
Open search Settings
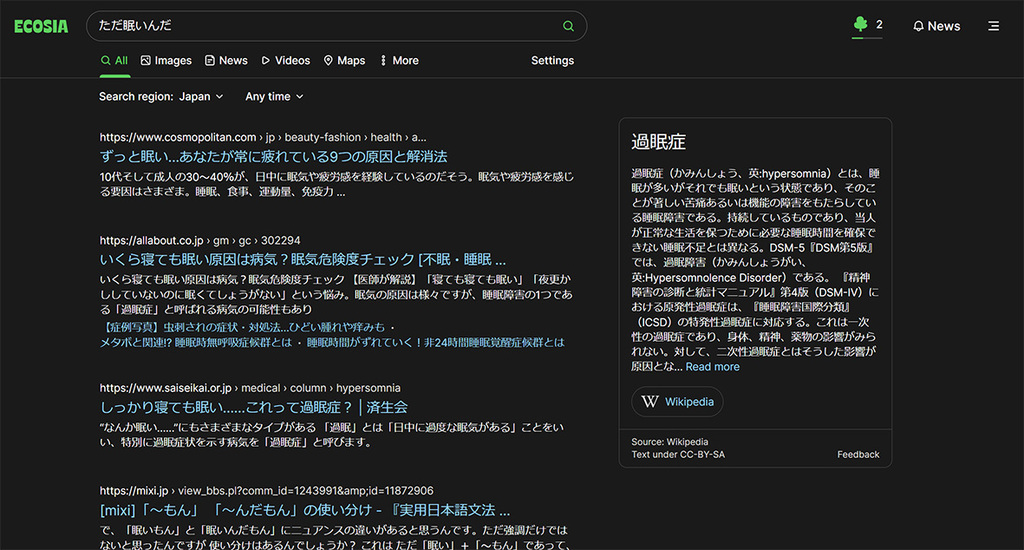coord(552,60)
